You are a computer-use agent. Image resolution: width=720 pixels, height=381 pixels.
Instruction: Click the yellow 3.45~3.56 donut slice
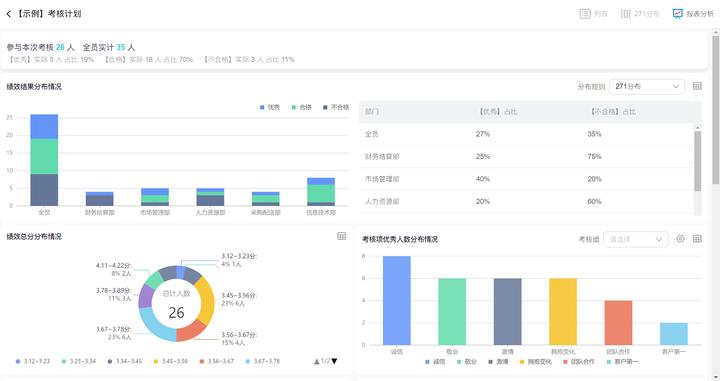click(208, 301)
